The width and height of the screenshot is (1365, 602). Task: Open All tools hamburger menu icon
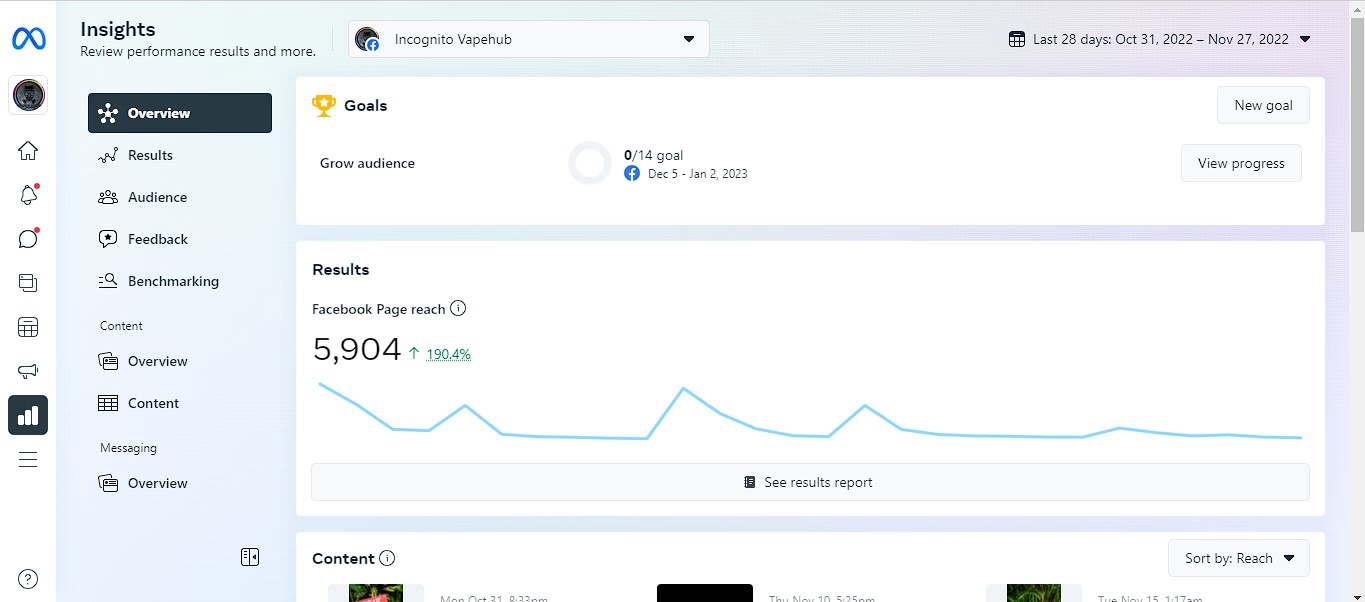coord(28,459)
